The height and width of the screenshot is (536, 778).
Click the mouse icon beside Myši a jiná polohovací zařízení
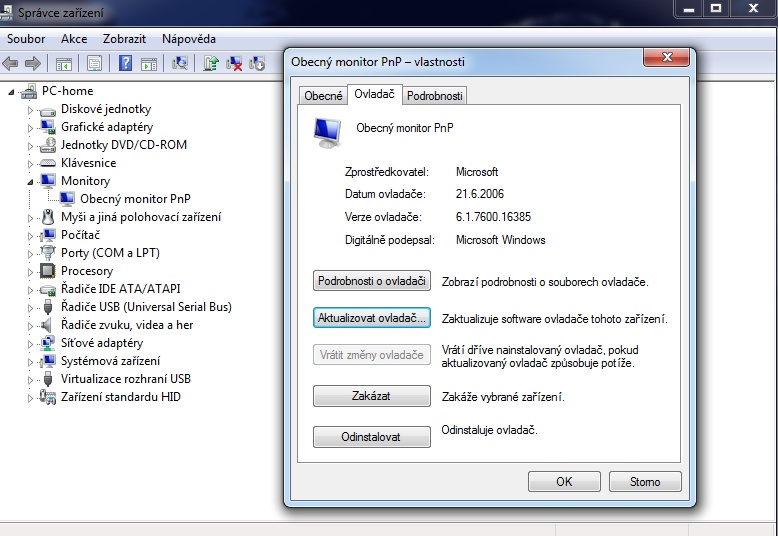[48, 217]
